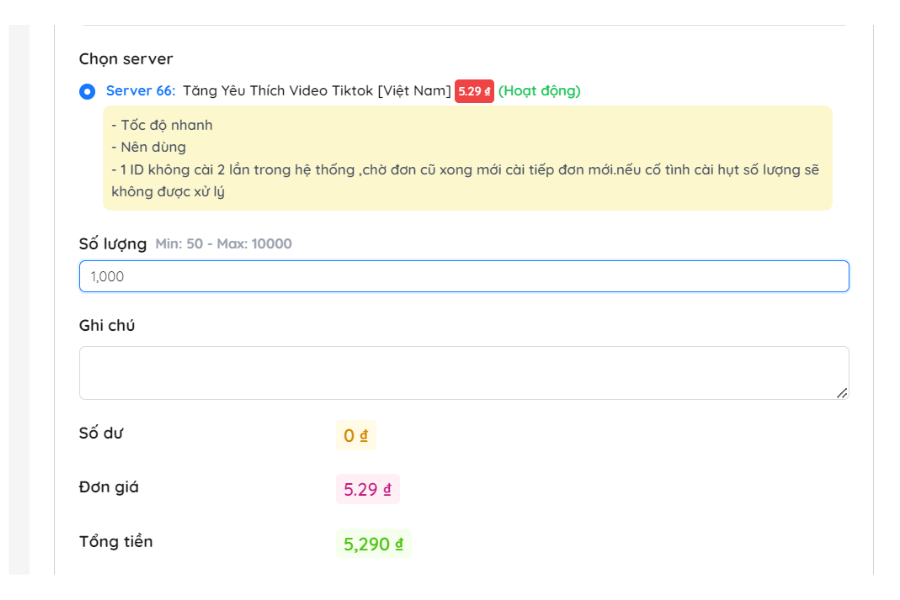Click the green (Hoạt động) status label

[x=539, y=91]
